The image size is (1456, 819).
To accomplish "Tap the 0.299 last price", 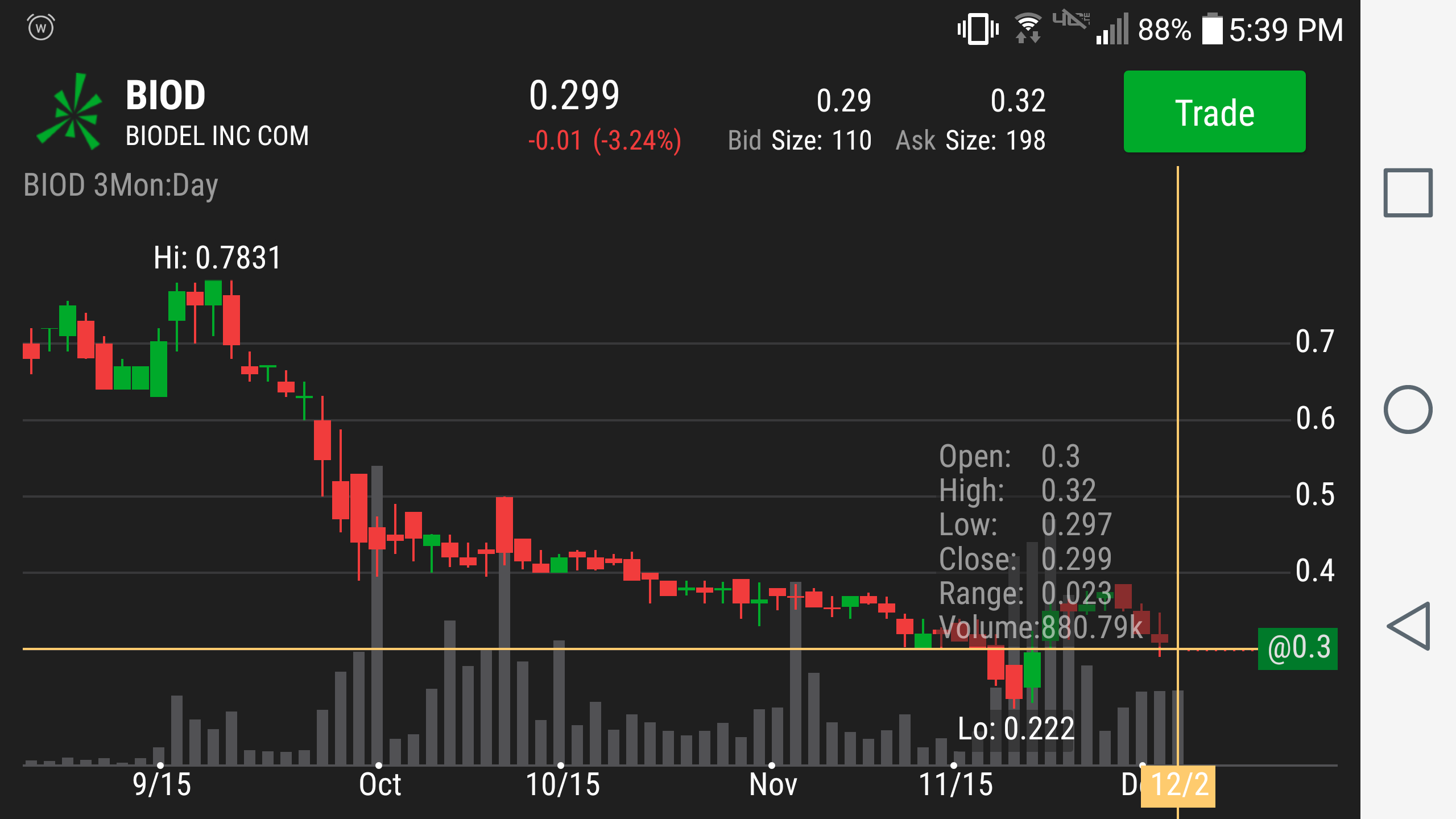I will pos(574,96).
